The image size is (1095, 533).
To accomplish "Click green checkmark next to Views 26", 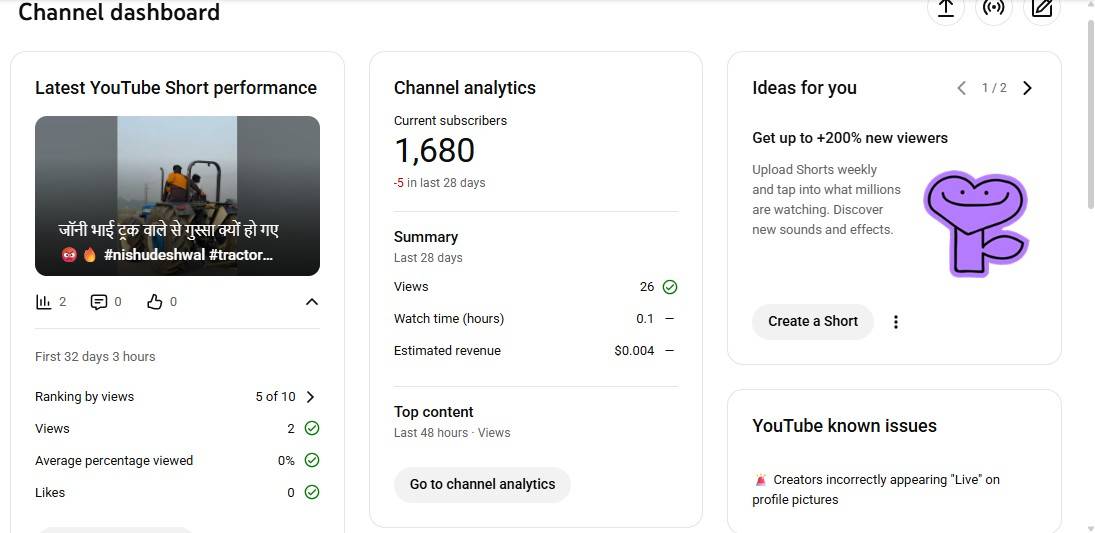I will point(670,287).
